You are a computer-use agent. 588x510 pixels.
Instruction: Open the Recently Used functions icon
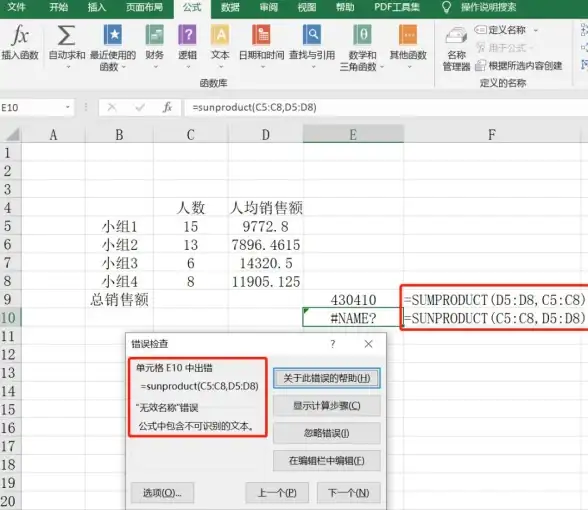coord(112,35)
